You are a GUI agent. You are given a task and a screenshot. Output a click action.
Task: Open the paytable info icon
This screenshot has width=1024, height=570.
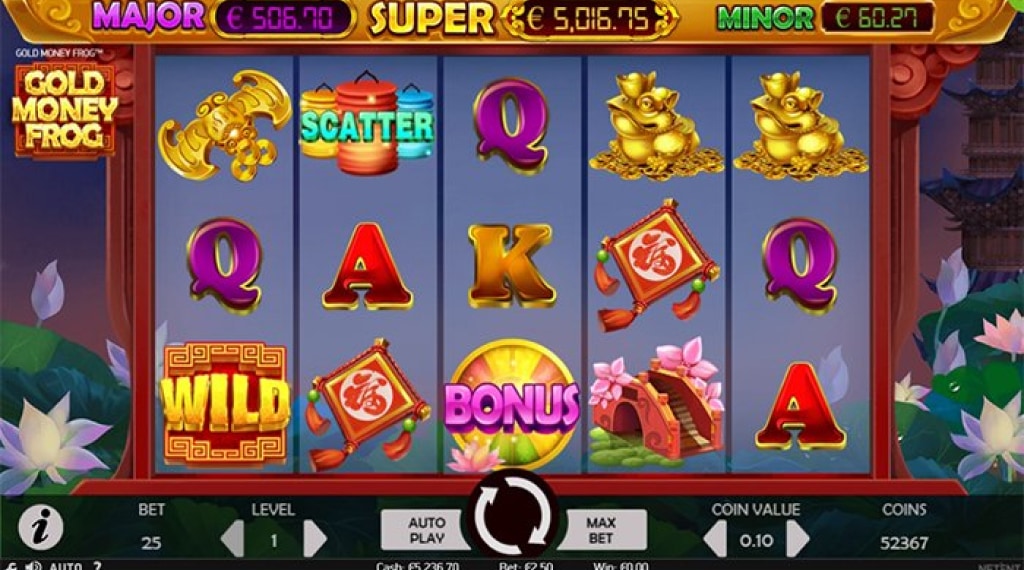tap(40, 528)
